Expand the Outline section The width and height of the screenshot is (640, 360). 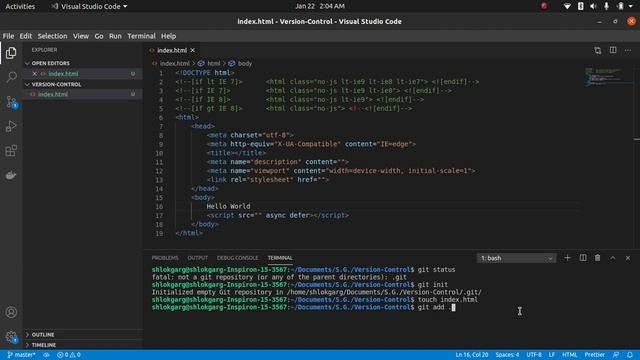pos(42,335)
